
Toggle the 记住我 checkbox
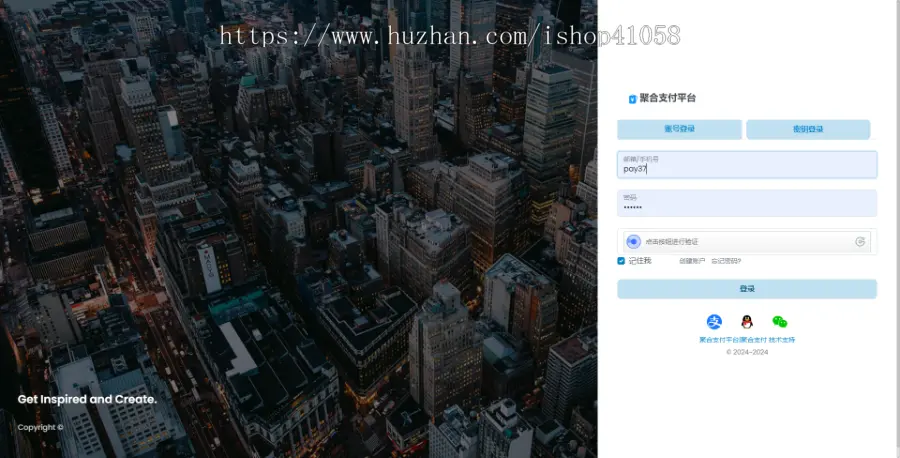click(x=621, y=261)
